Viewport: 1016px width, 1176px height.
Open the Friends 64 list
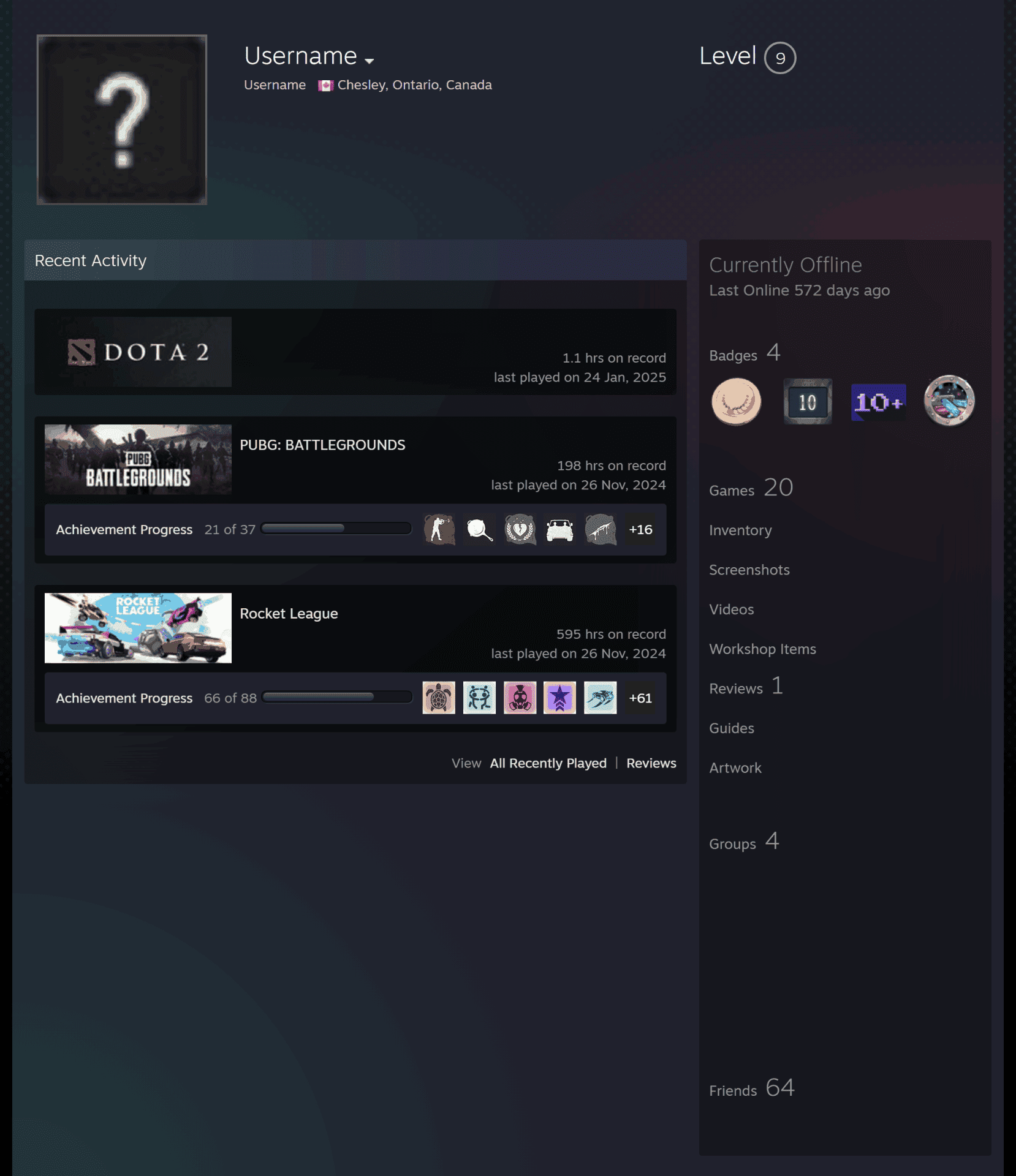click(x=751, y=1088)
